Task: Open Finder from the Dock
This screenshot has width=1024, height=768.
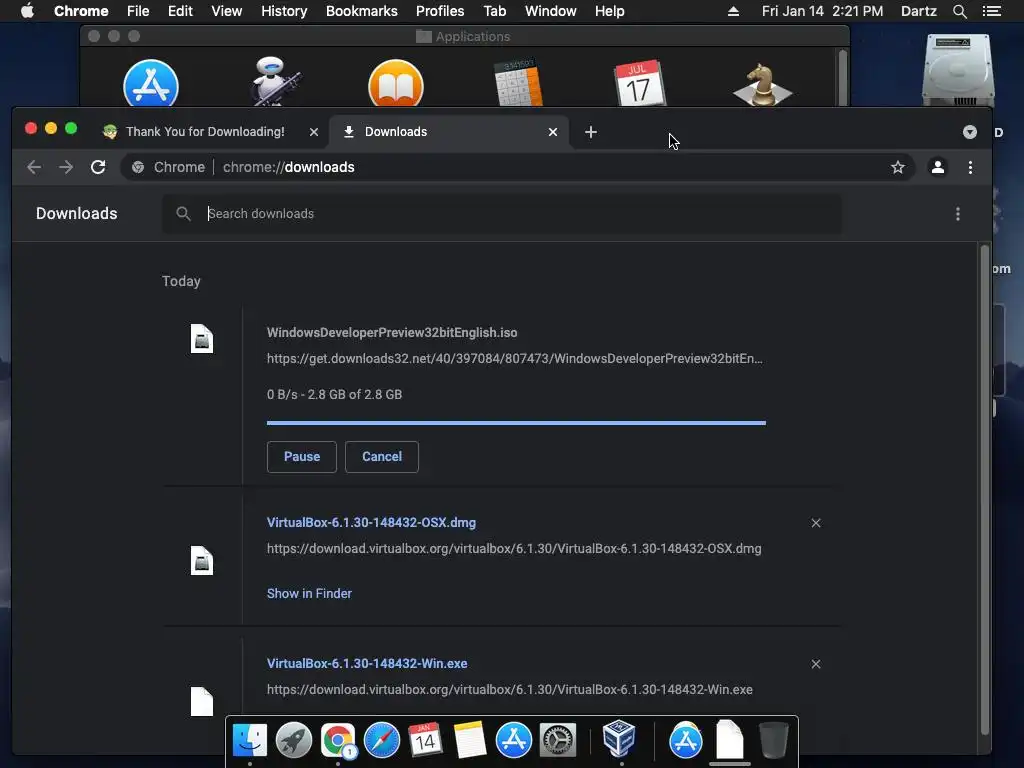Action: pos(249,740)
